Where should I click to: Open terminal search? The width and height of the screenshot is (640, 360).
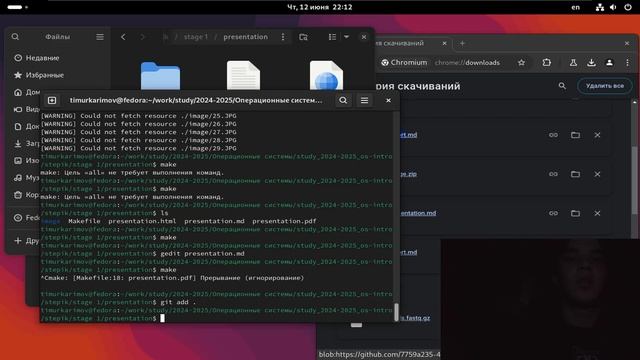point(343,100)
